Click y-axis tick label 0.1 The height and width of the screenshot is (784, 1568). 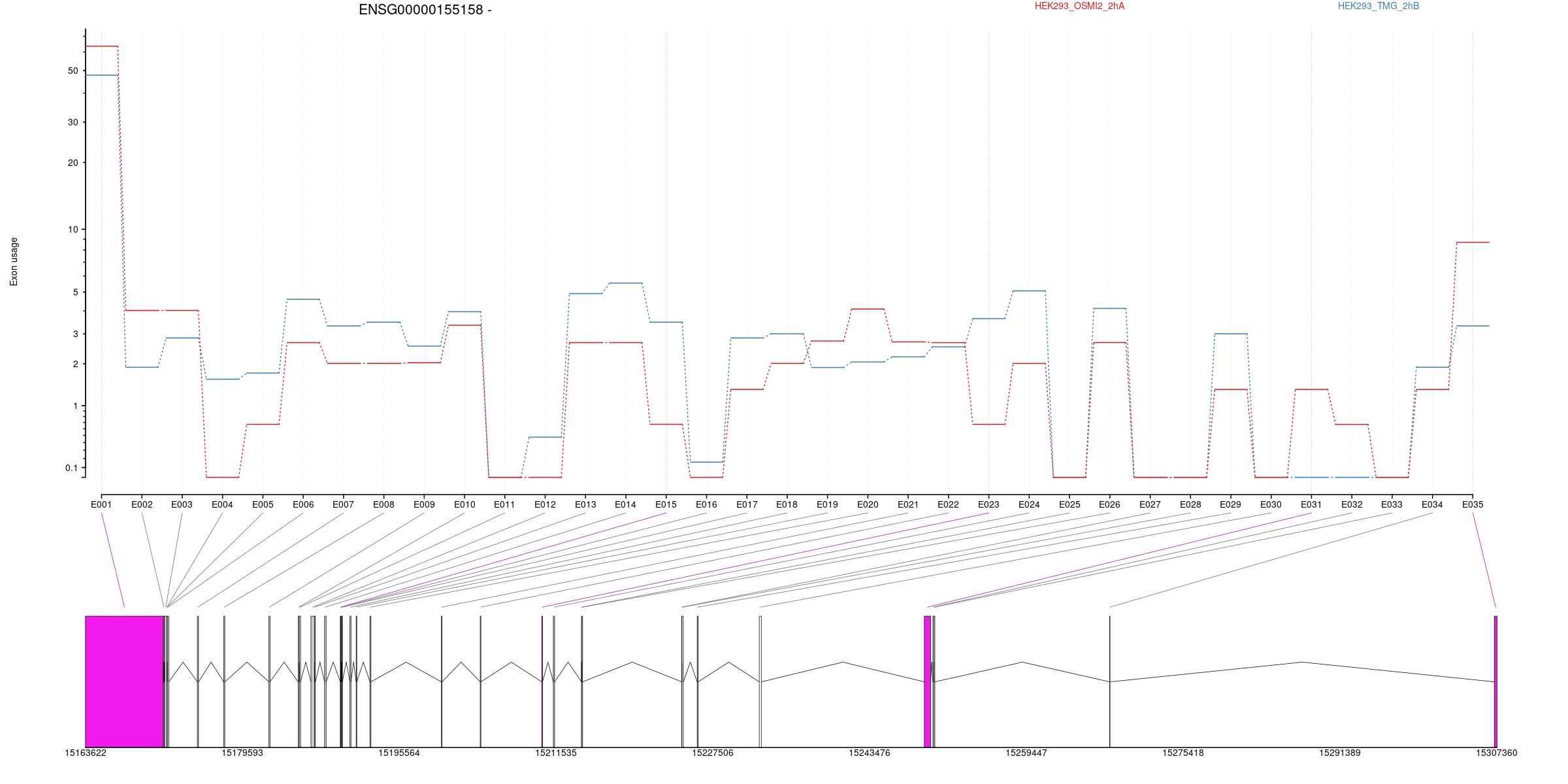[71, 468]
